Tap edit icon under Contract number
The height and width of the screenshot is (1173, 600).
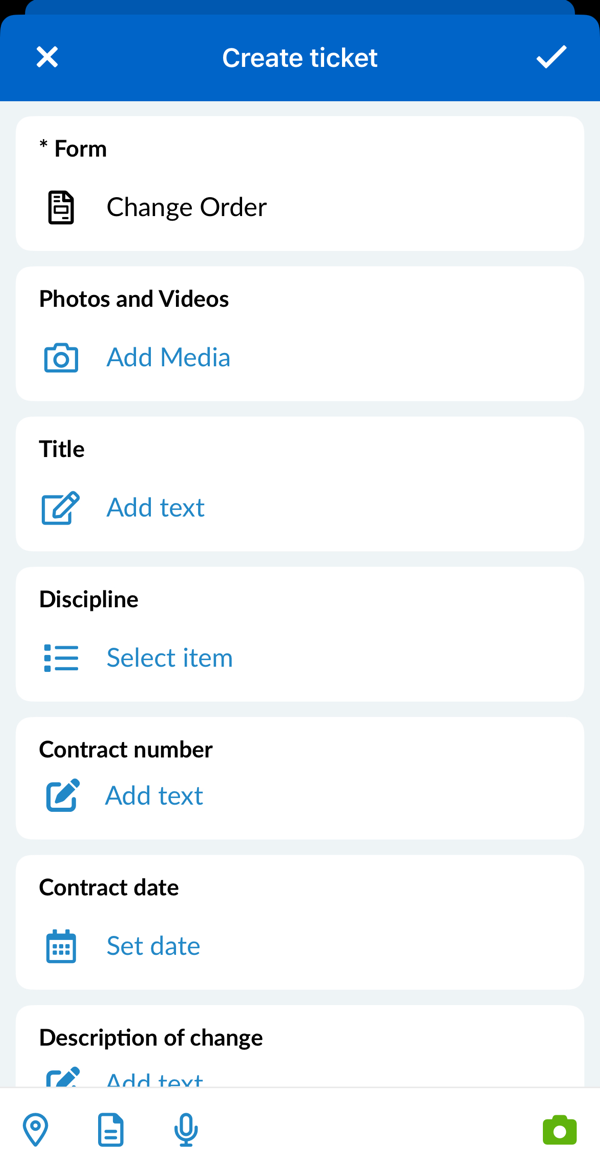[62, 795]
